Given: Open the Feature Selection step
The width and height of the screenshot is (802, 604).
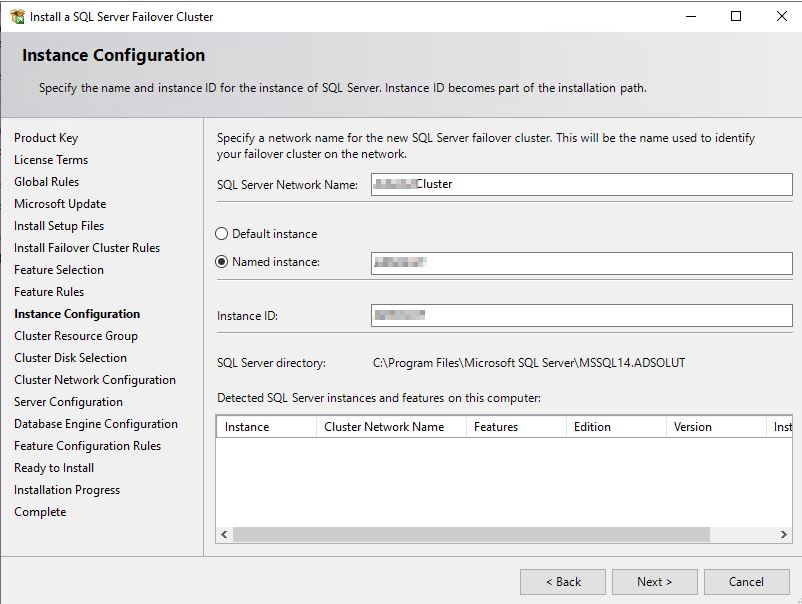Looking at the screenshot, I should tap(59, 270).
